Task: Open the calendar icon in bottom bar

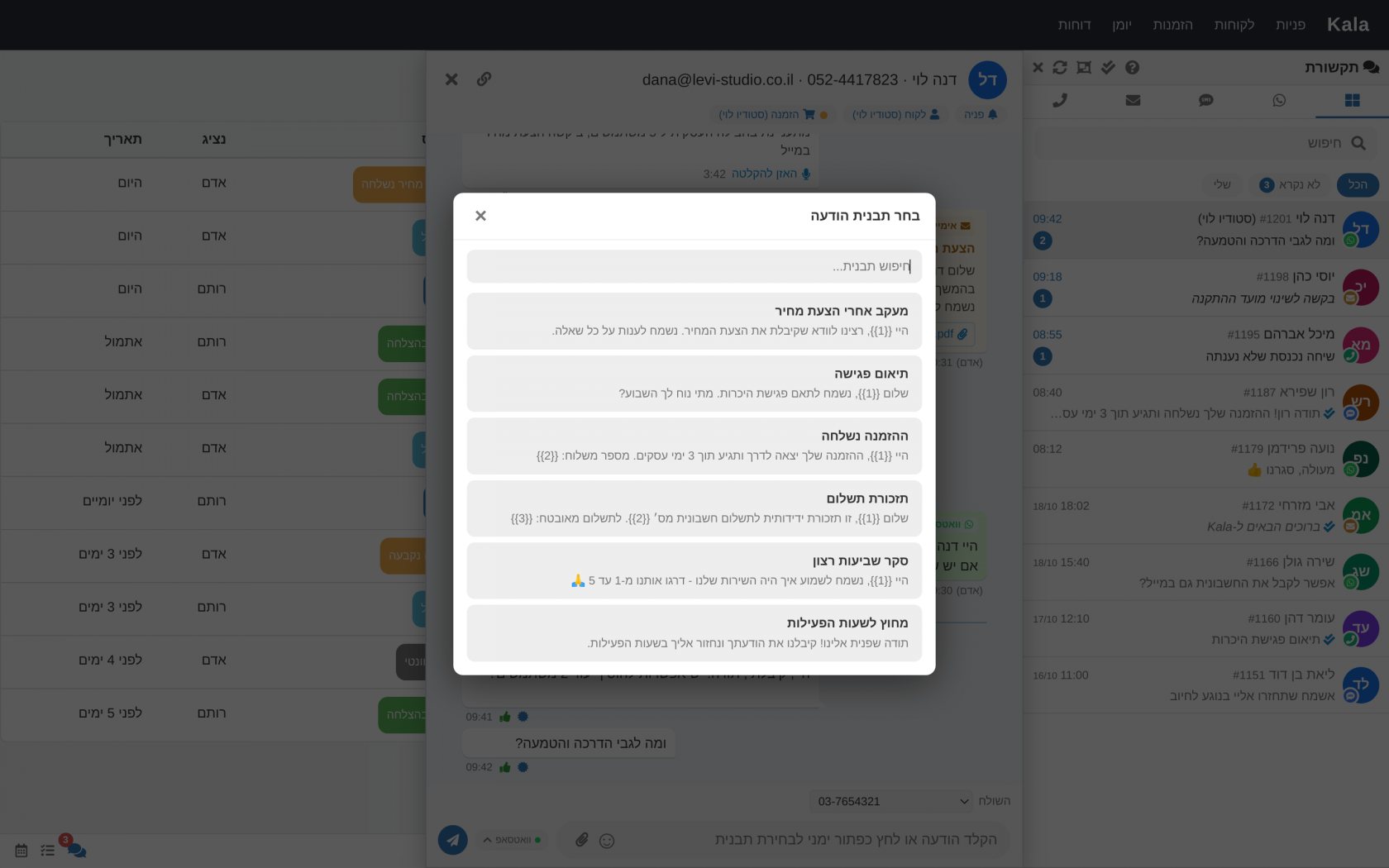Action: click(21, 850)
